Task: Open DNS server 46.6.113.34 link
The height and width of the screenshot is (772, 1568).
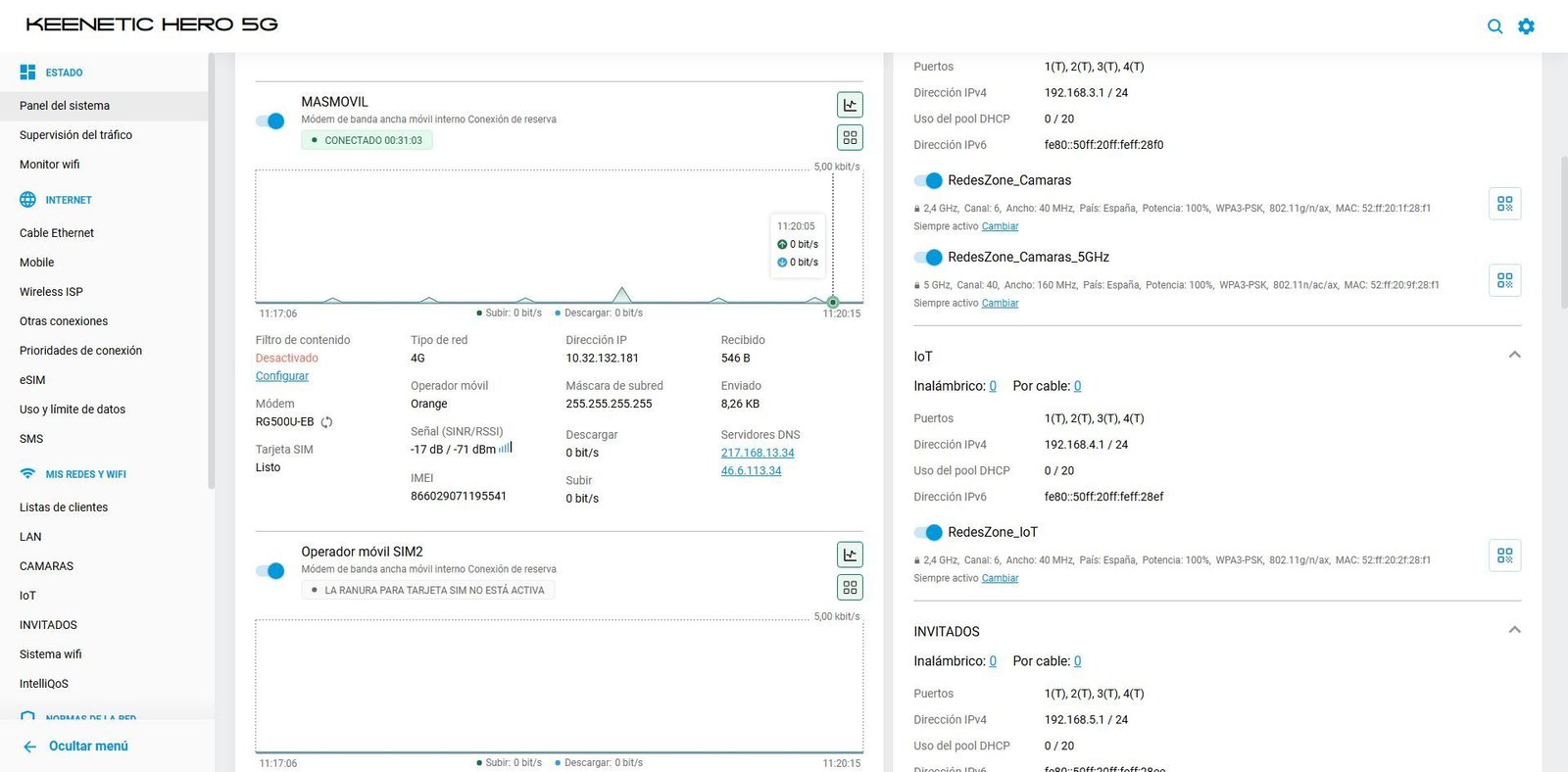Action: pyautogui.click(x=752, y=470)
